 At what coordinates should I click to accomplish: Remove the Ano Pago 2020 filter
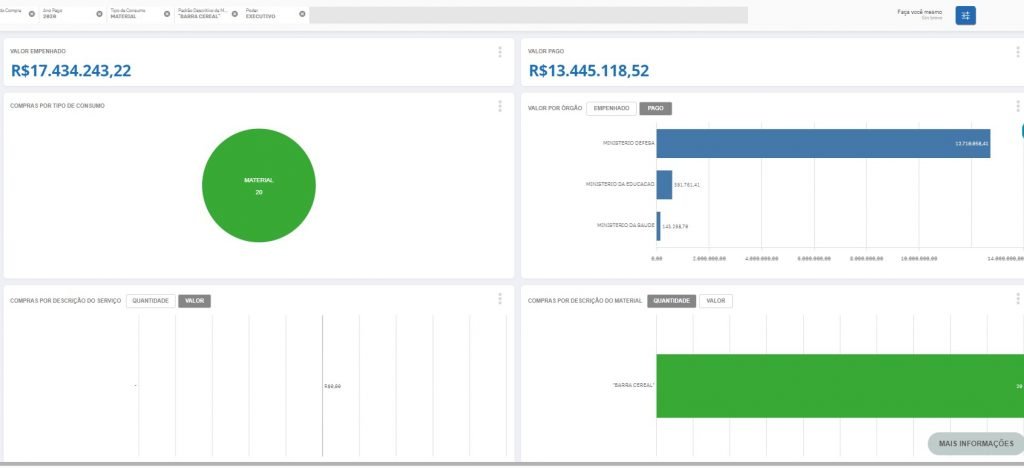99,14
